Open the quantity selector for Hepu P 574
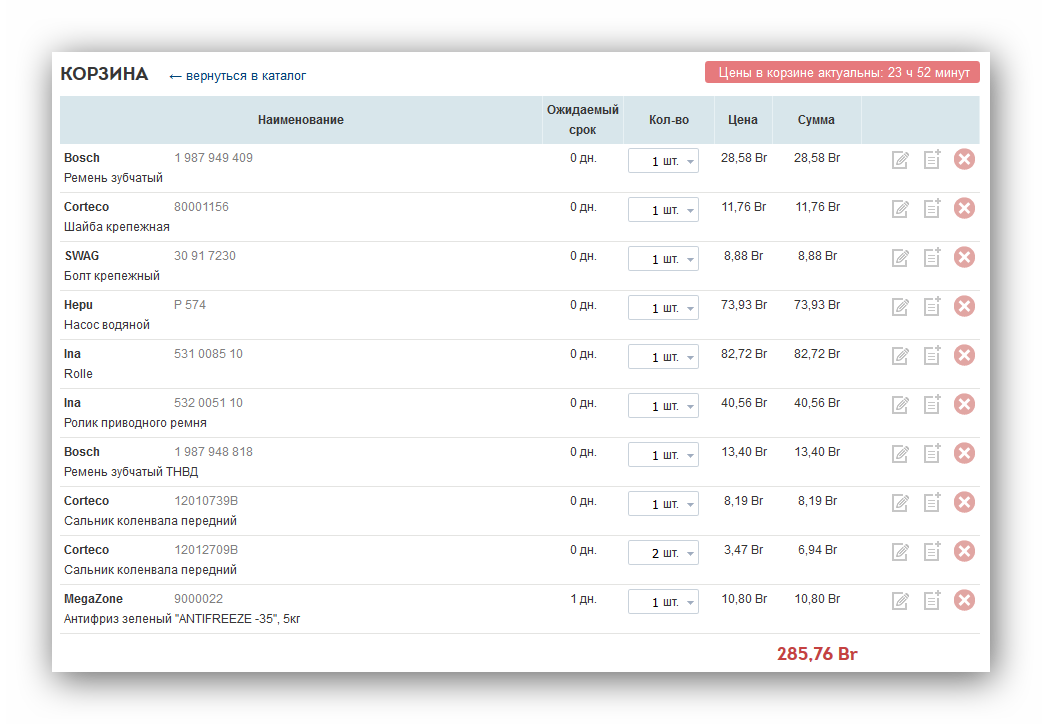 [663, 308]
